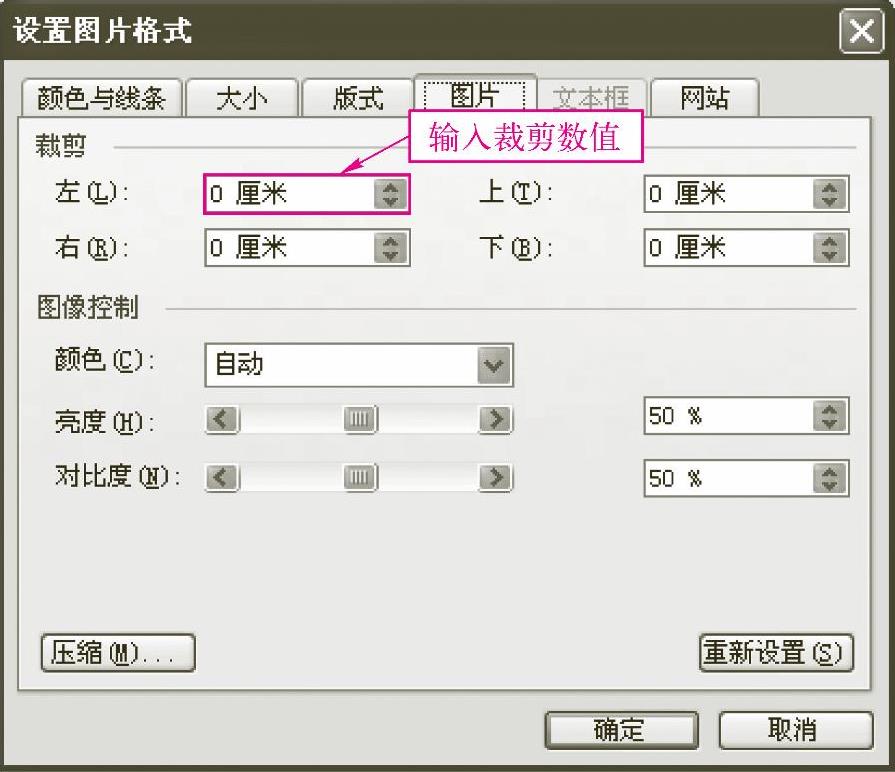895x772 pixels.
Task: Open the 版式 tab
Action: pos(358,98)
